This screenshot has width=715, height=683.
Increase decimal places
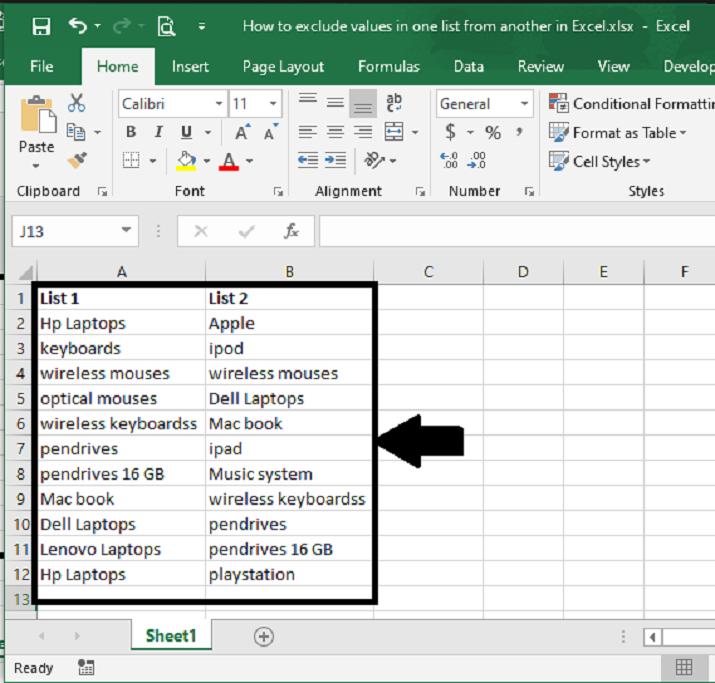(449, 160)
